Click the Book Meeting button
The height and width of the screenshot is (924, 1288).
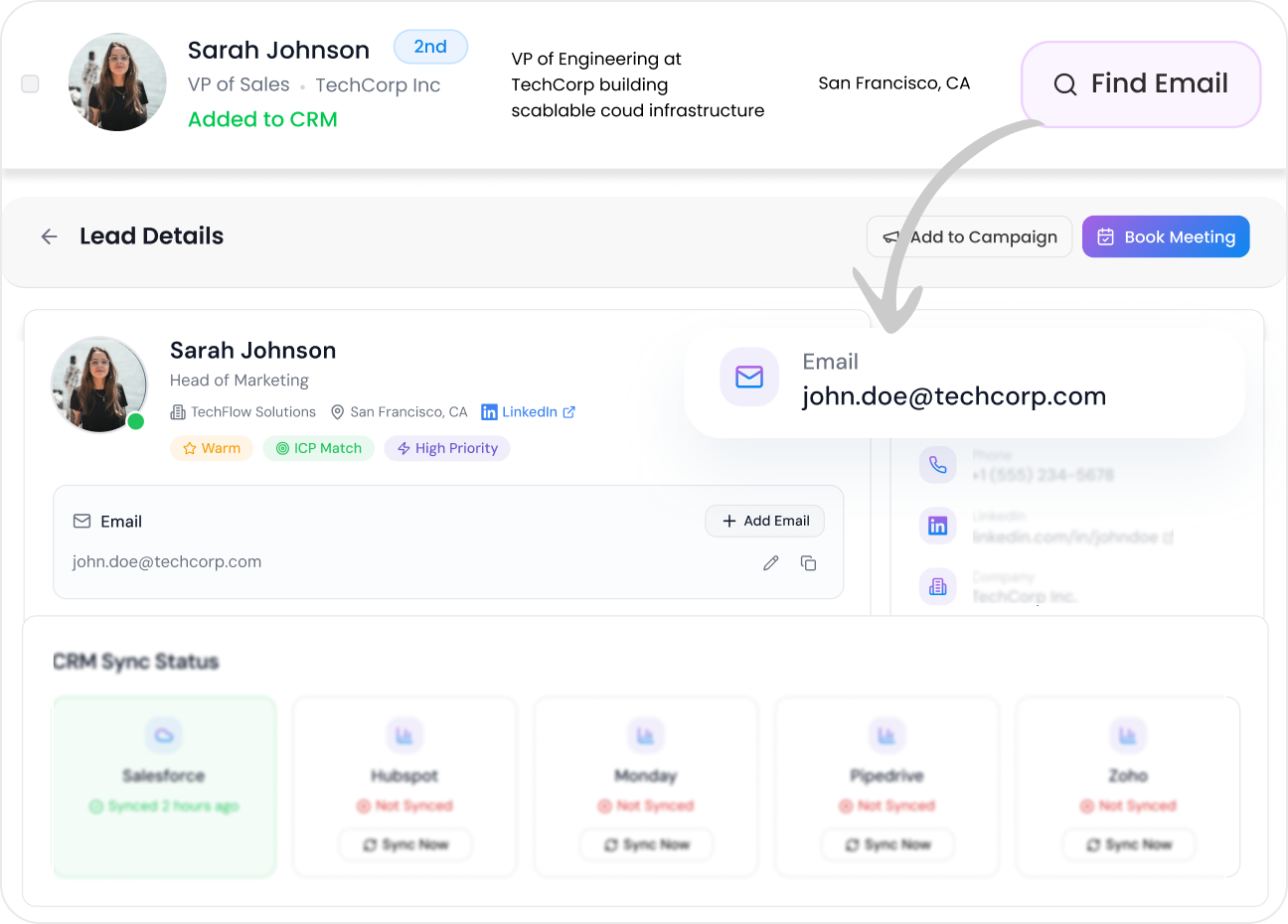1166,236
